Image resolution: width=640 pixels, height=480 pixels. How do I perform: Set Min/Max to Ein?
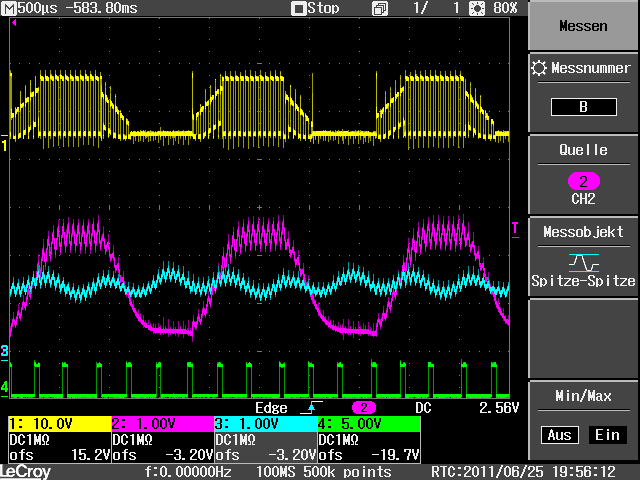(607, 435)
